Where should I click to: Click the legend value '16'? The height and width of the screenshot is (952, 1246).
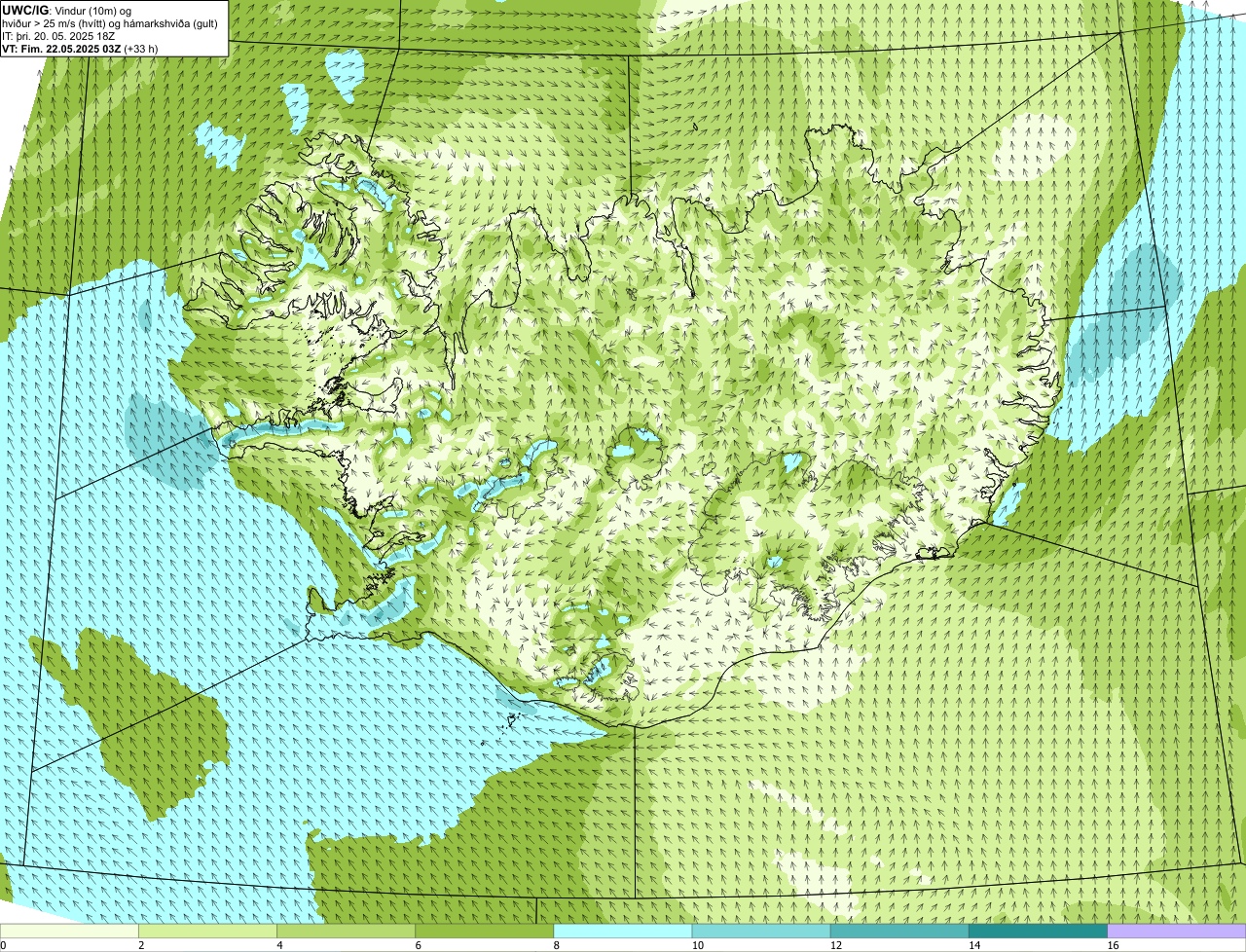tap(1113, 945)
